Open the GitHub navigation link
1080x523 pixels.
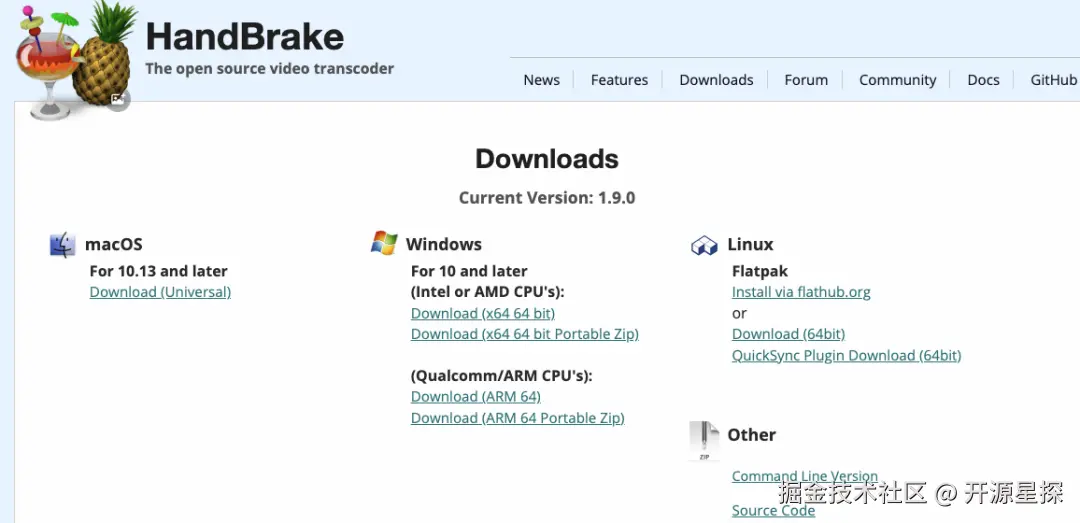point(1053,80)
